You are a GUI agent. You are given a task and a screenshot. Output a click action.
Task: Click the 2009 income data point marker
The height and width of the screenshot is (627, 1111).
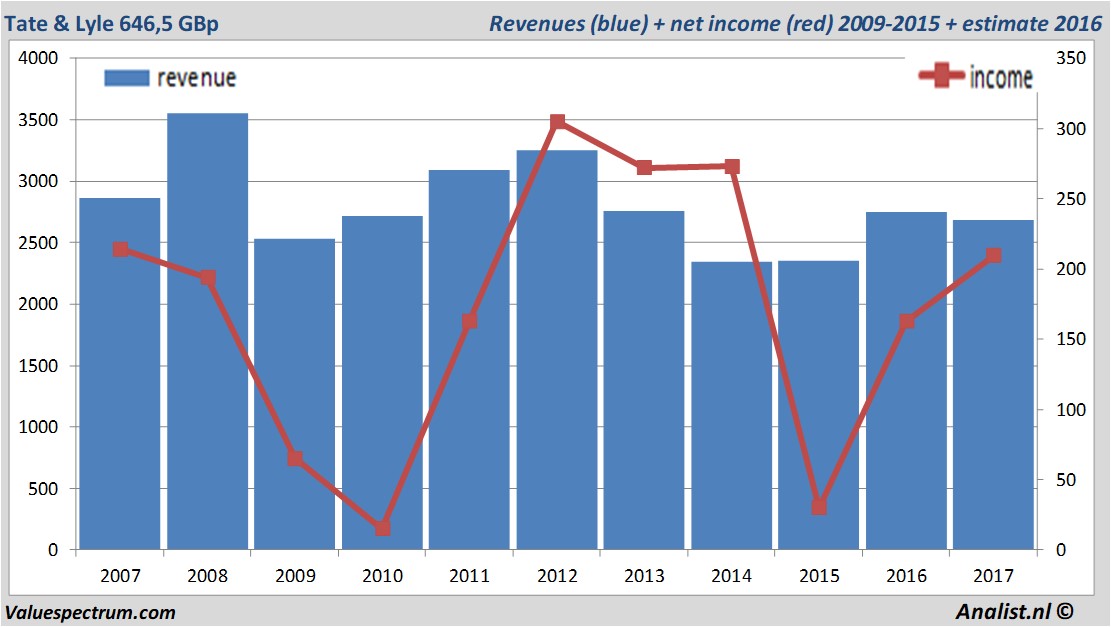[295, 458]
